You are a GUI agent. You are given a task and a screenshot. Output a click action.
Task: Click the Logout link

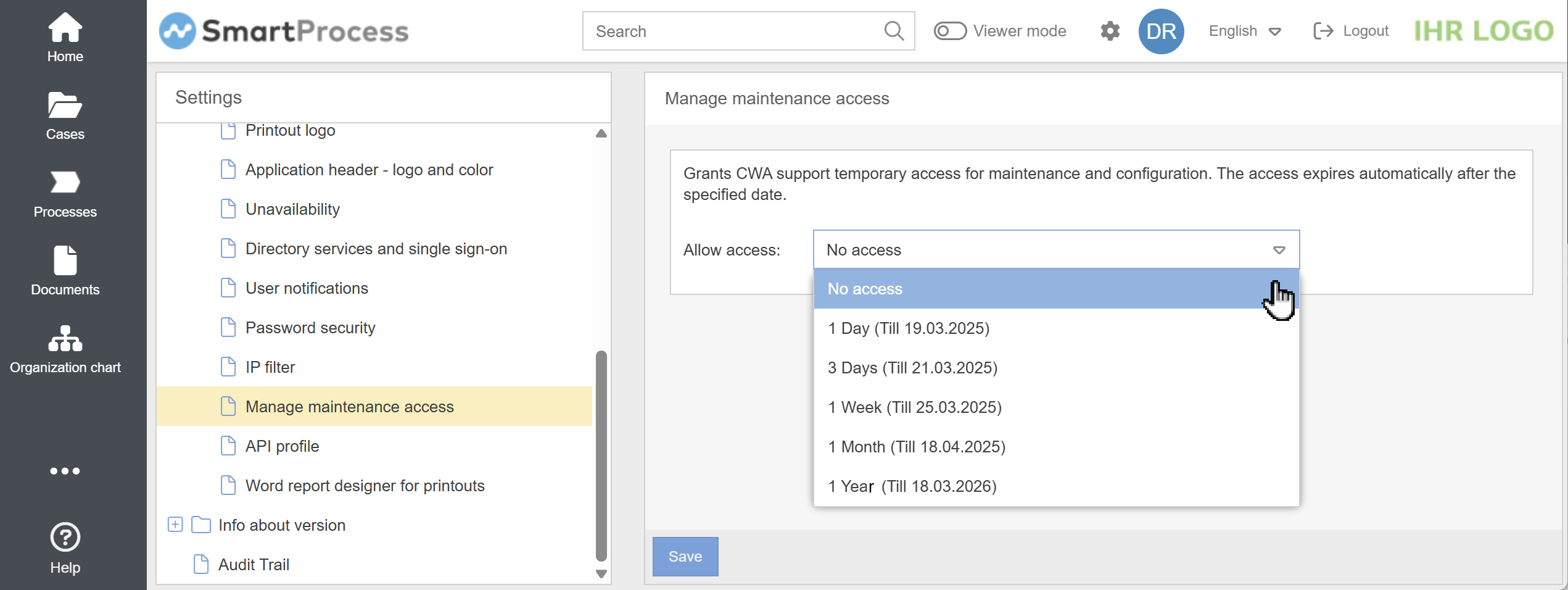1351,31
